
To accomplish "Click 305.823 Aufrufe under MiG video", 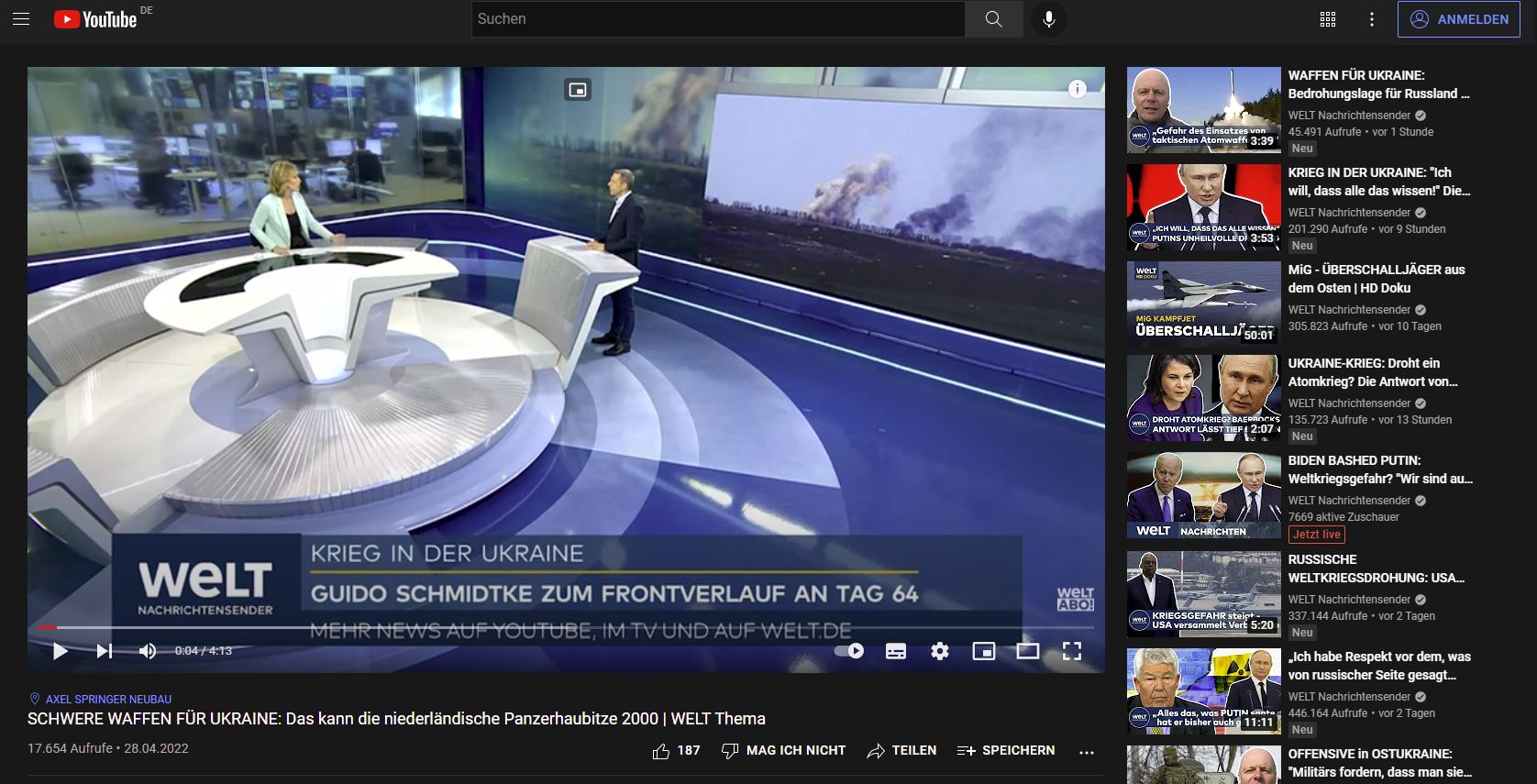I will 1327,326.
